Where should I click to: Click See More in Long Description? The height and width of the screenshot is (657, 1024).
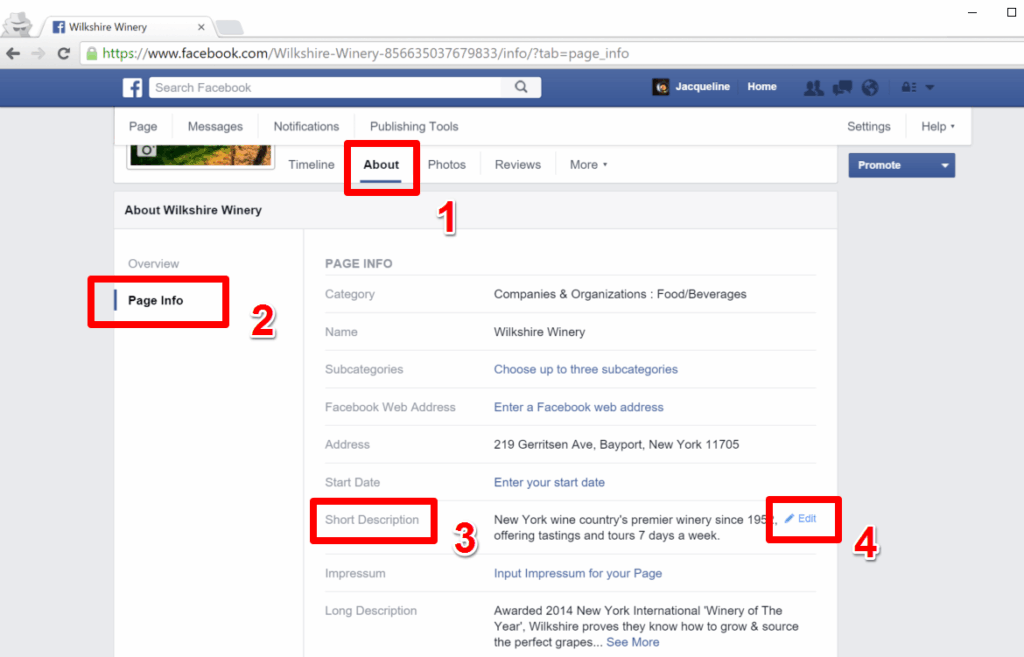pyautogui.click(x=633, y=643)
